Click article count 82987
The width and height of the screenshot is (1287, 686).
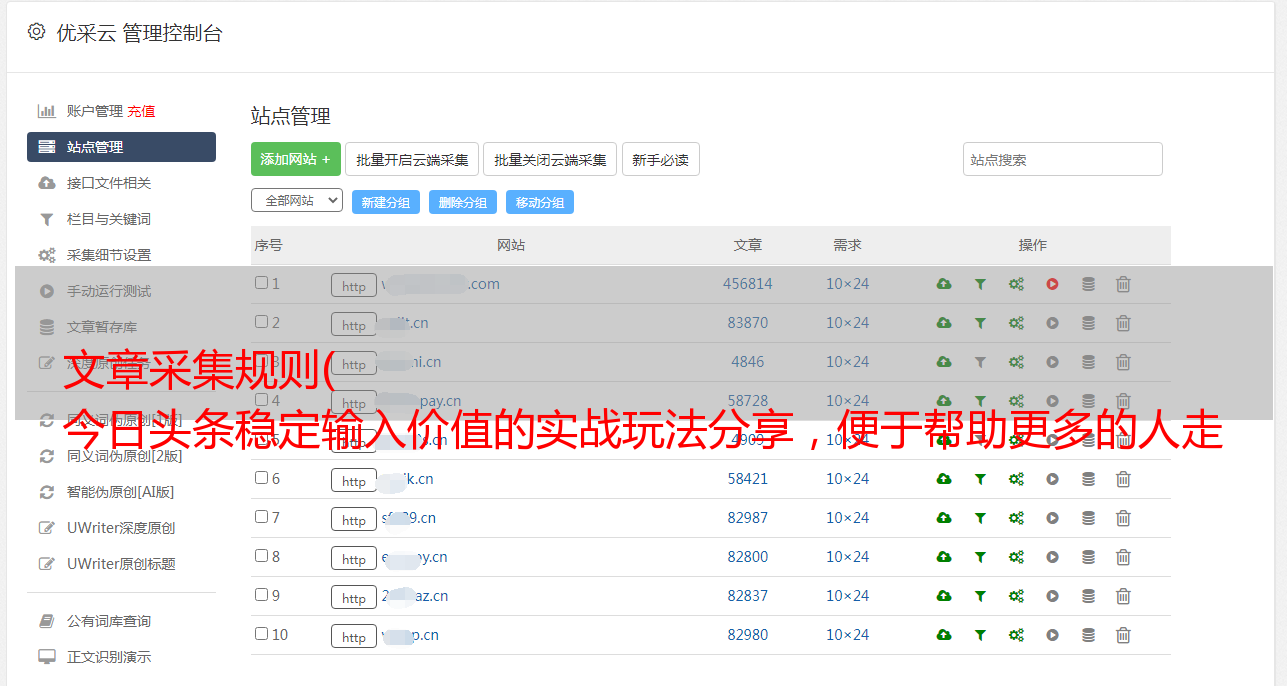point(748,518)
